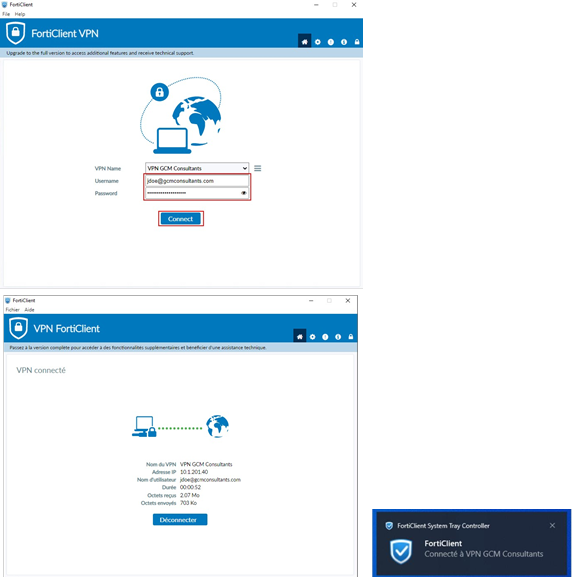Click the lock icon in the top FortiClient VPN header

[x=357, y=42]
